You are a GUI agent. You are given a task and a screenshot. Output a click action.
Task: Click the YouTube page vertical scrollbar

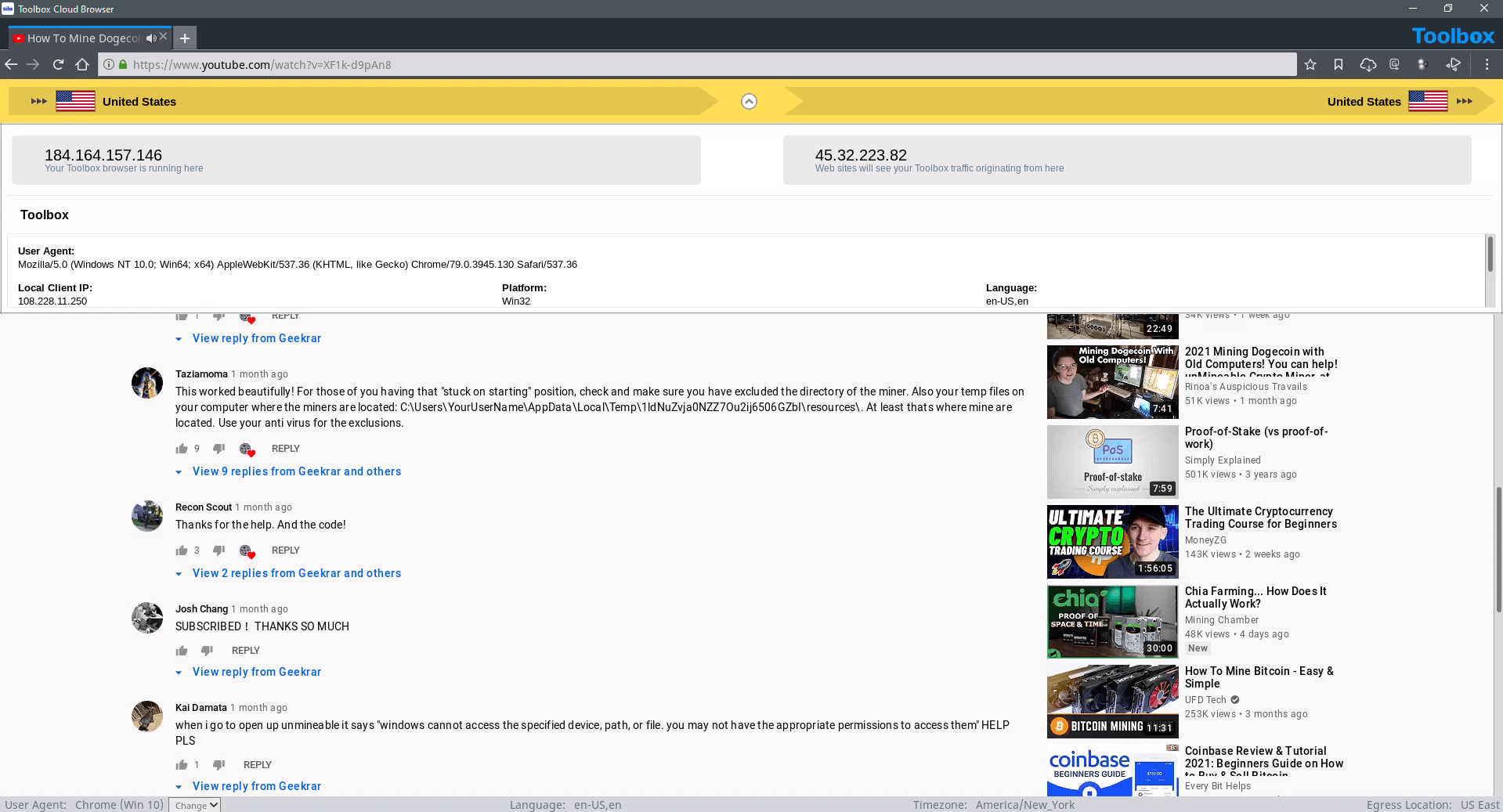tap(1498, 550)
